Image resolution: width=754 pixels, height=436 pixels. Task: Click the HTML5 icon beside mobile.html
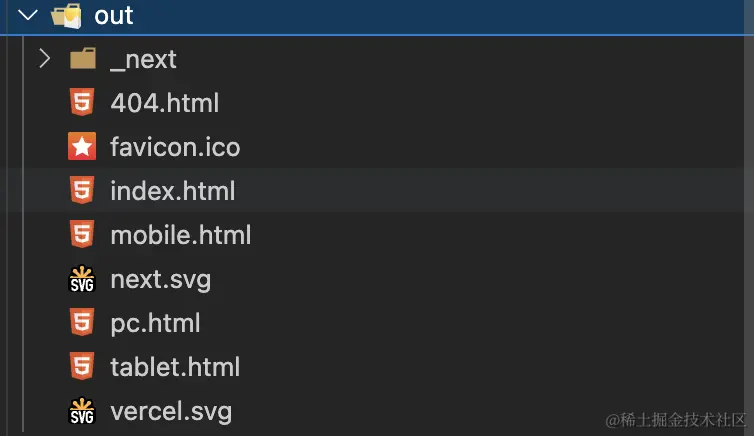point(82,235)
